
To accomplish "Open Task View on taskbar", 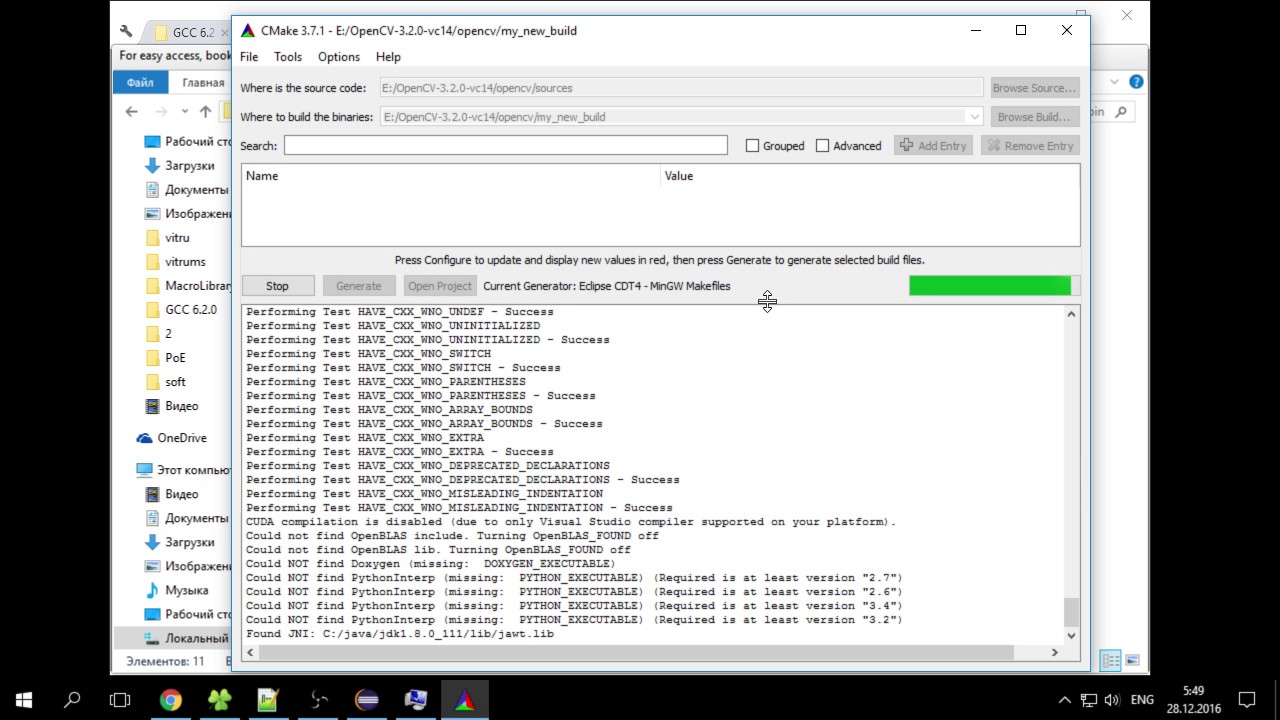I will point(120,700).
